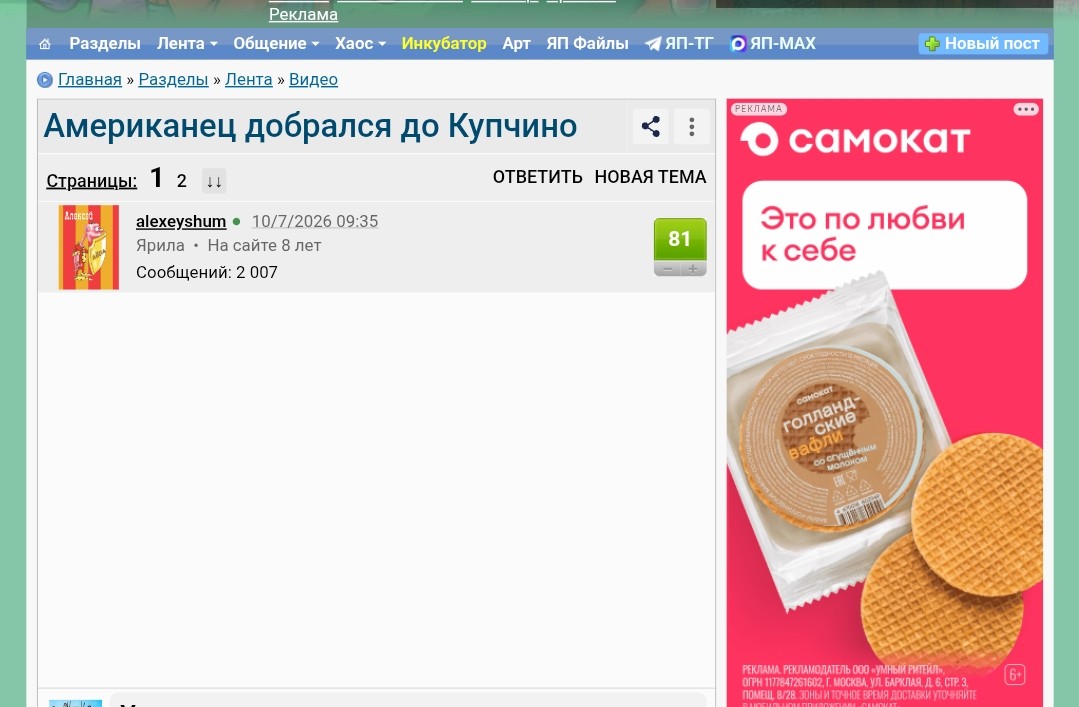Click the Самокат logo in the ad

855,140
